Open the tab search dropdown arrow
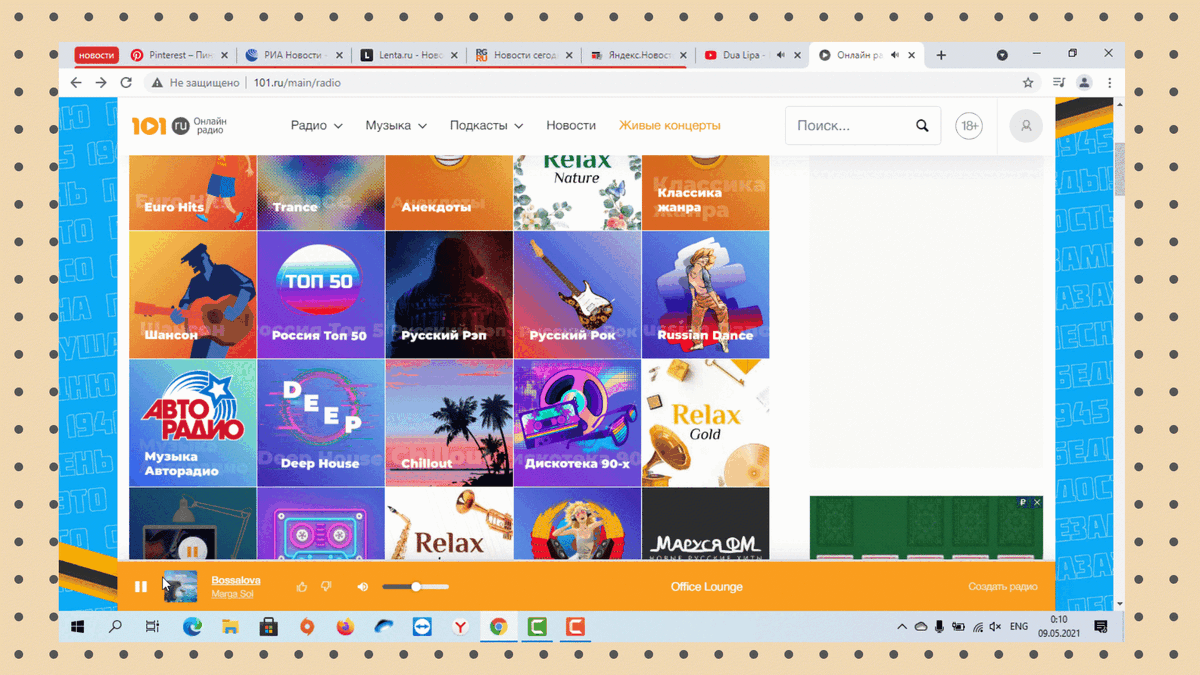This screenshot has height=675, width=1200. point(1002,55)
